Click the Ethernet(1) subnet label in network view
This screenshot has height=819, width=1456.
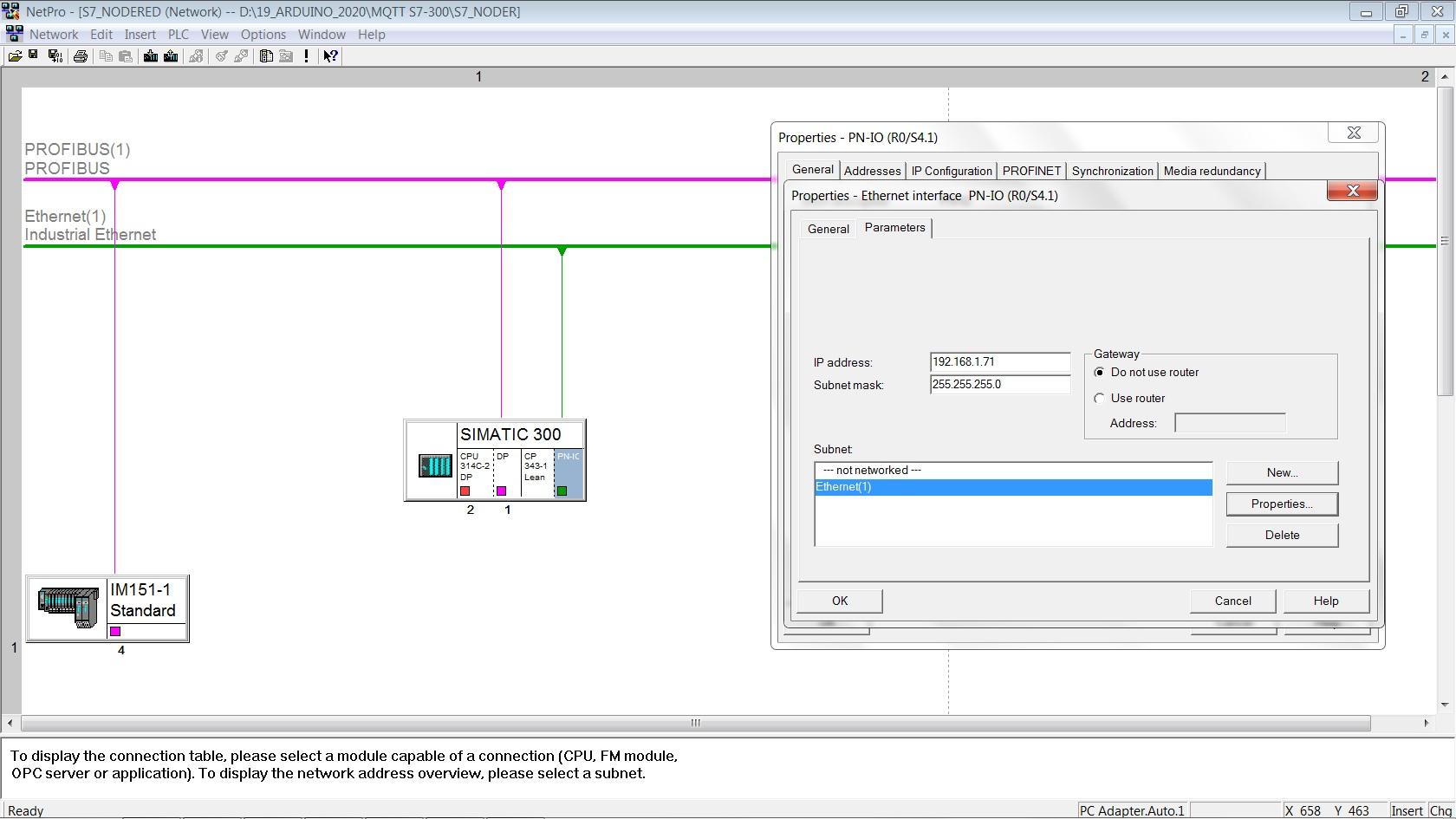[x=65, y=217]
